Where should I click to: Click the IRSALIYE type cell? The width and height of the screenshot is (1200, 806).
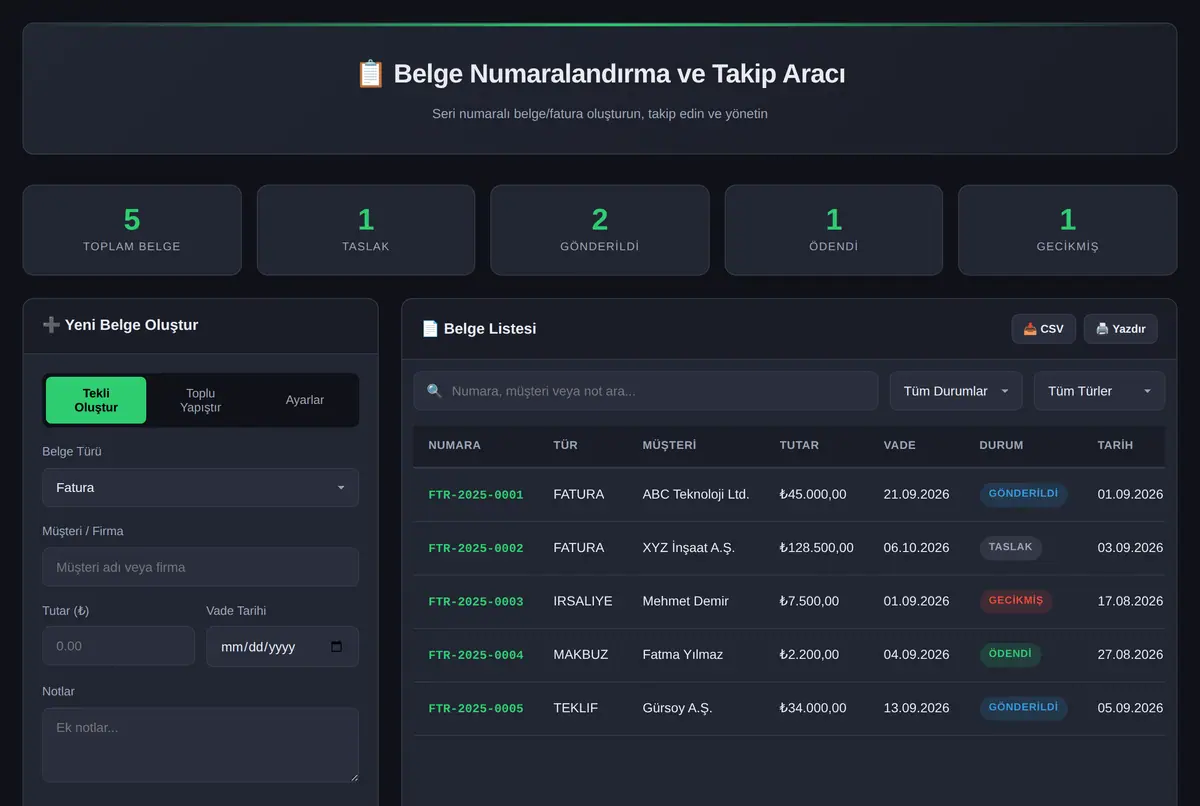583,601
